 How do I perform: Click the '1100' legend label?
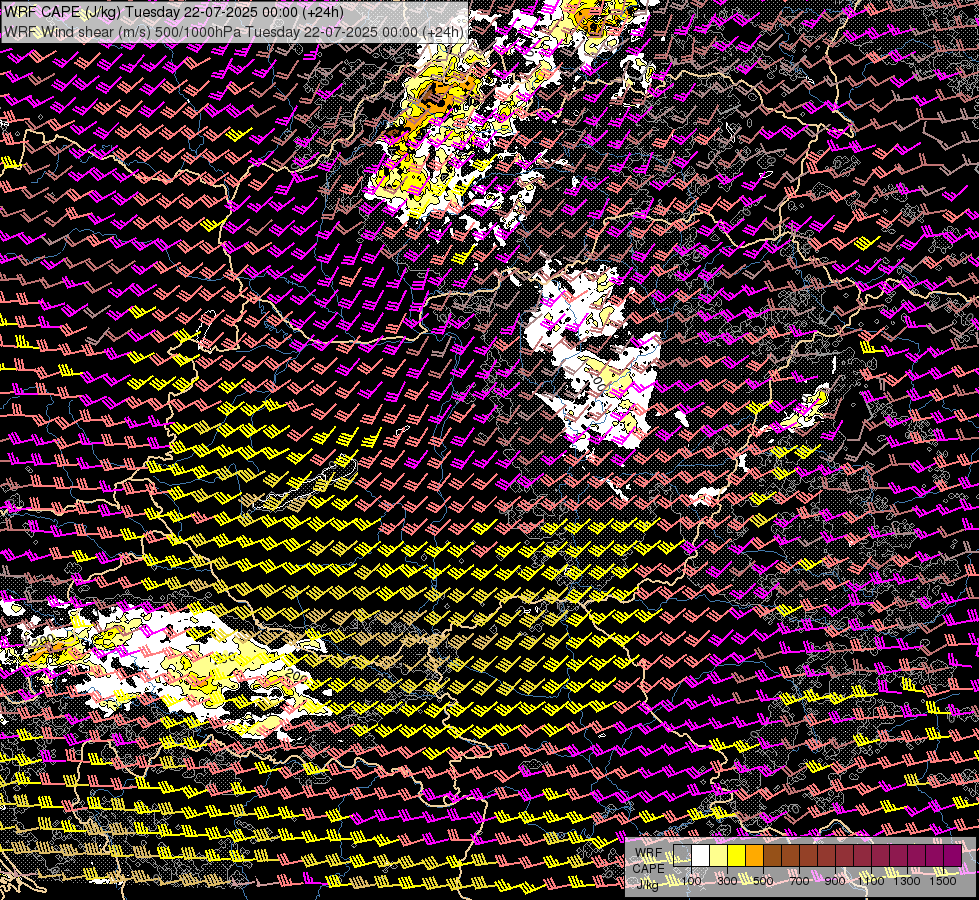click(871, 881)
